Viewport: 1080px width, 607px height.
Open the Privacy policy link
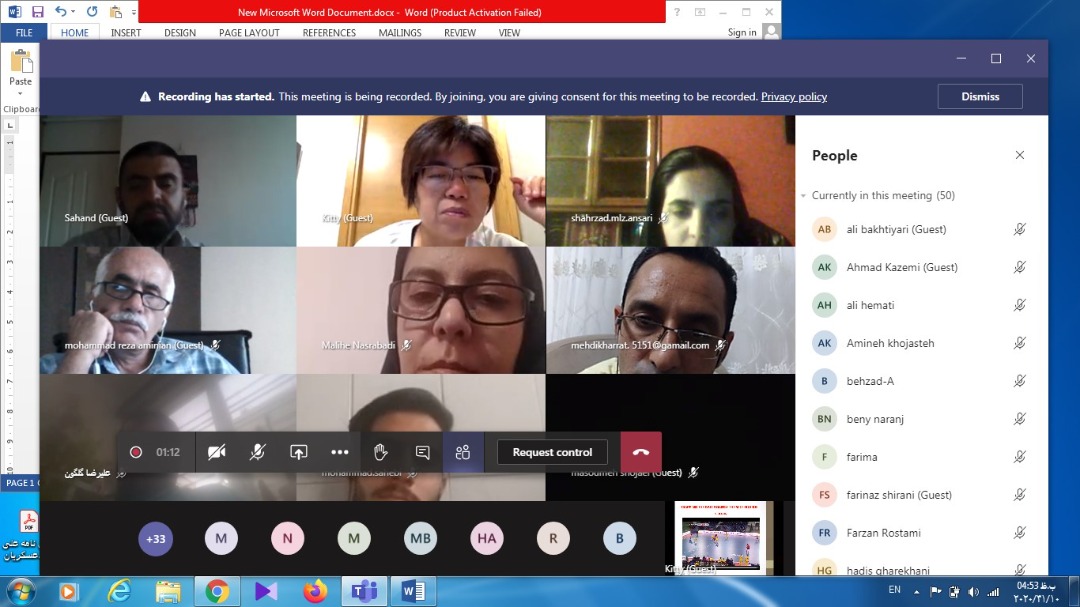tap(793, 96)
